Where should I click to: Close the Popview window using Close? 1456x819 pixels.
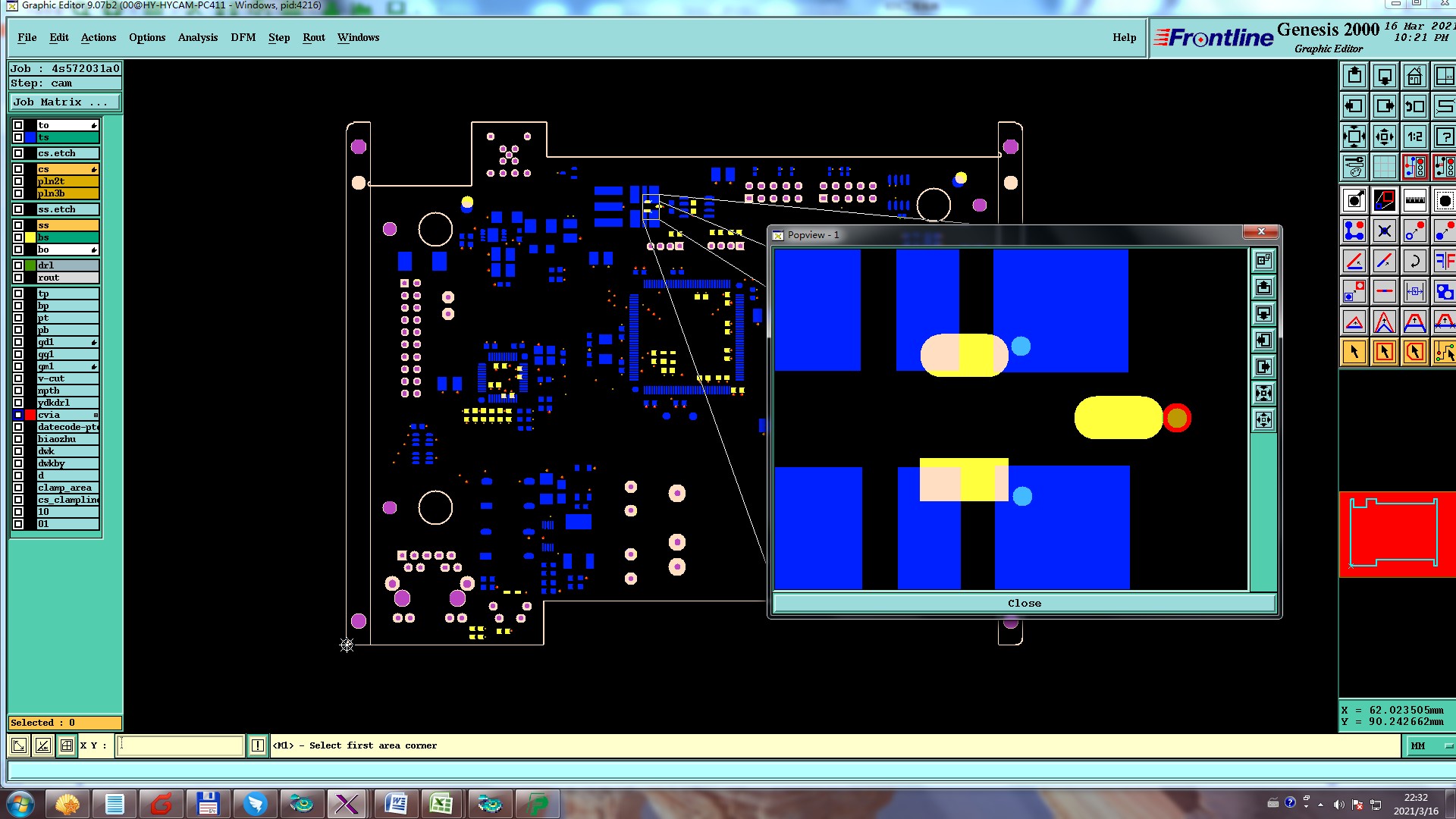click(1024, 604)
